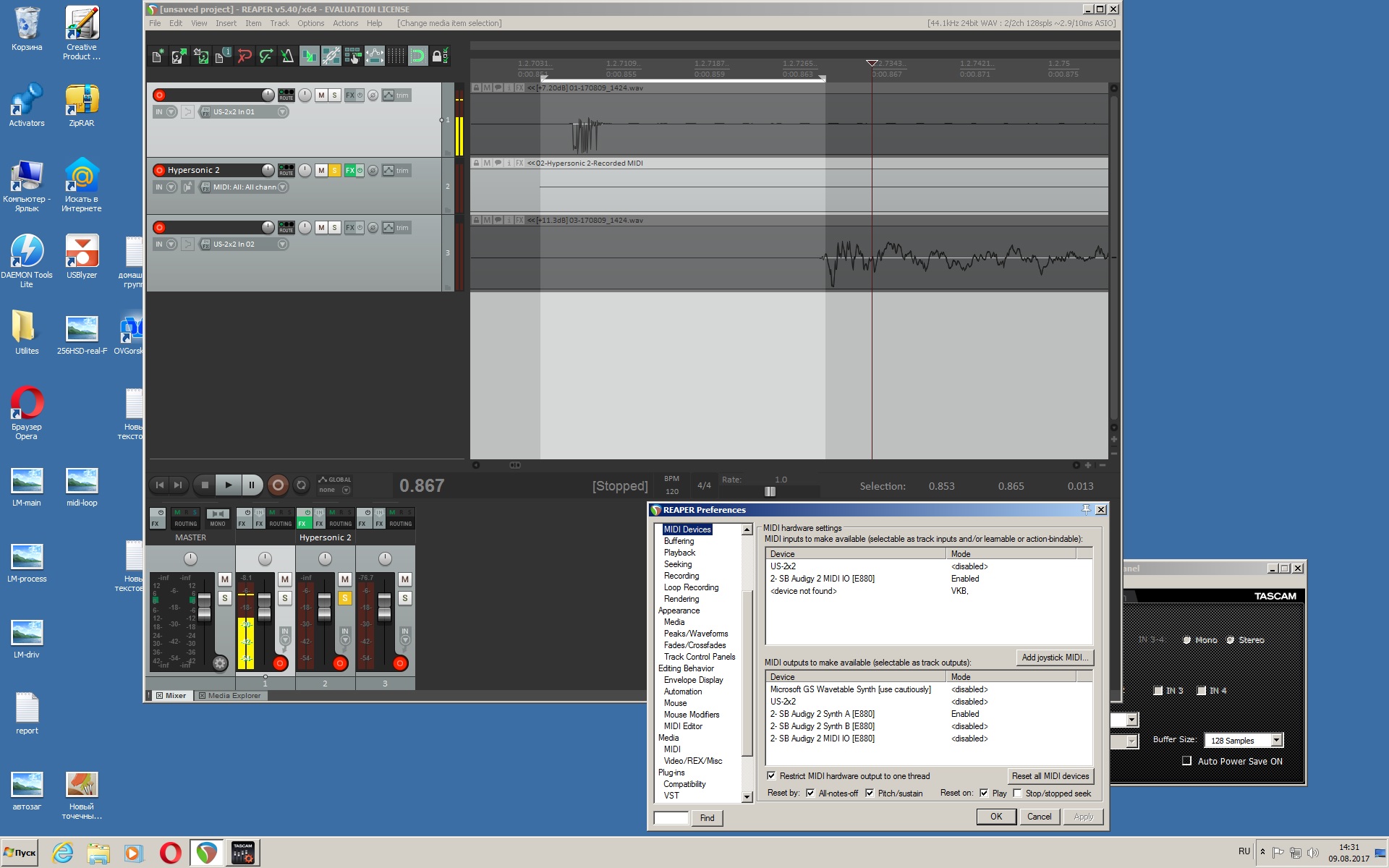The width and height of the screenshot is (1389, 868).
Task: Click the playback Rate slider
Action: 770,492
